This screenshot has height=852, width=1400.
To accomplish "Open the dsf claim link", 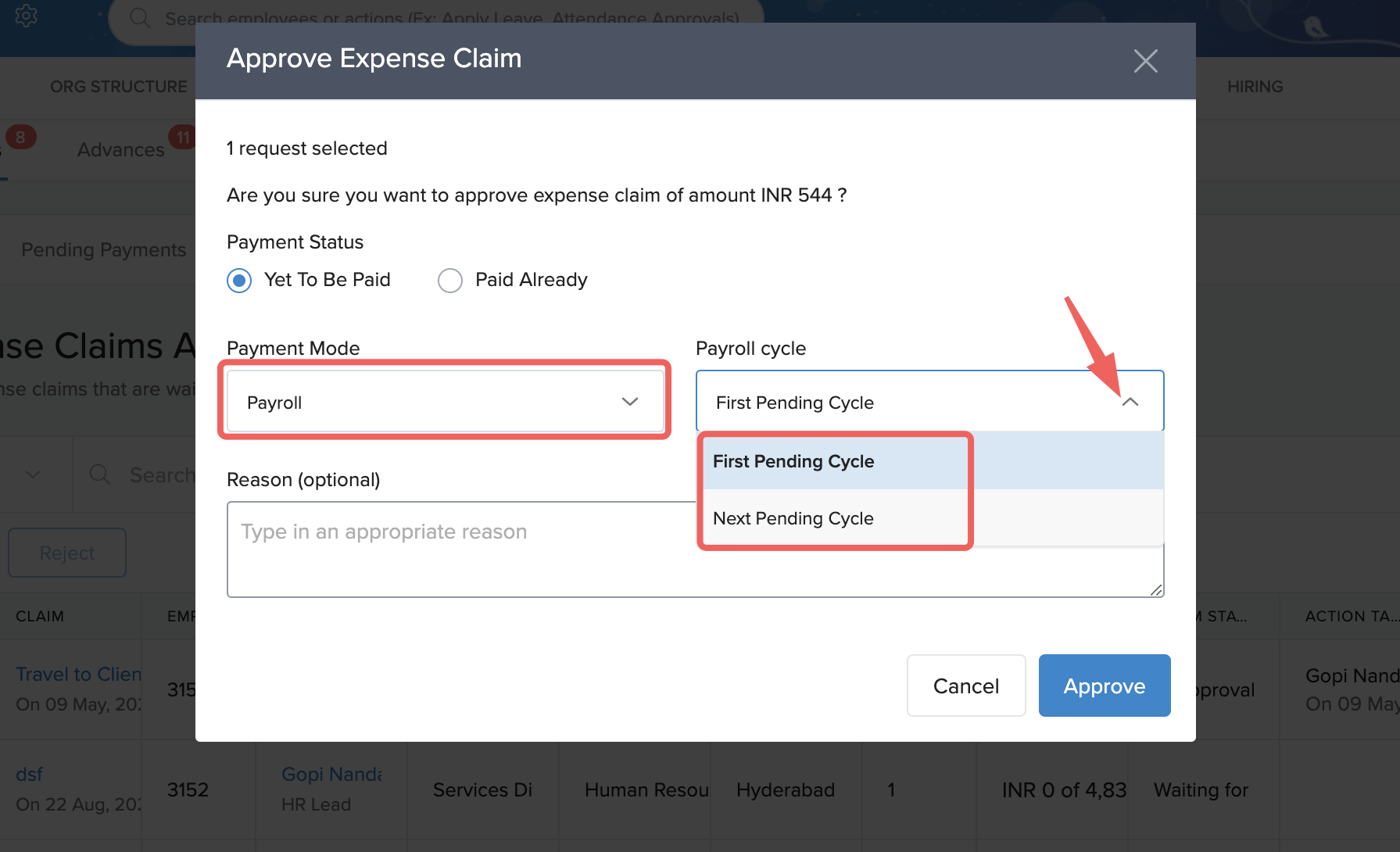I will tap(30, 774).
